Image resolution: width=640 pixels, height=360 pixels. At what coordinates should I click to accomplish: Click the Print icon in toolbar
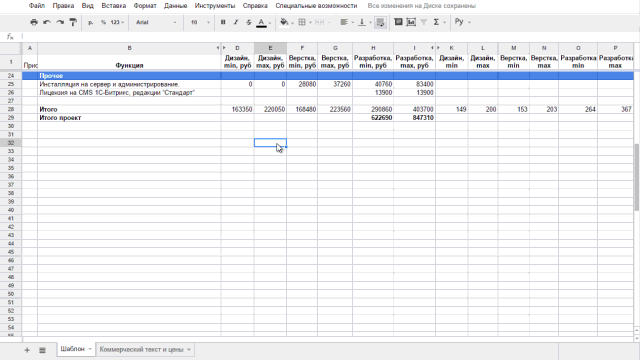click(x=34, y=22)
